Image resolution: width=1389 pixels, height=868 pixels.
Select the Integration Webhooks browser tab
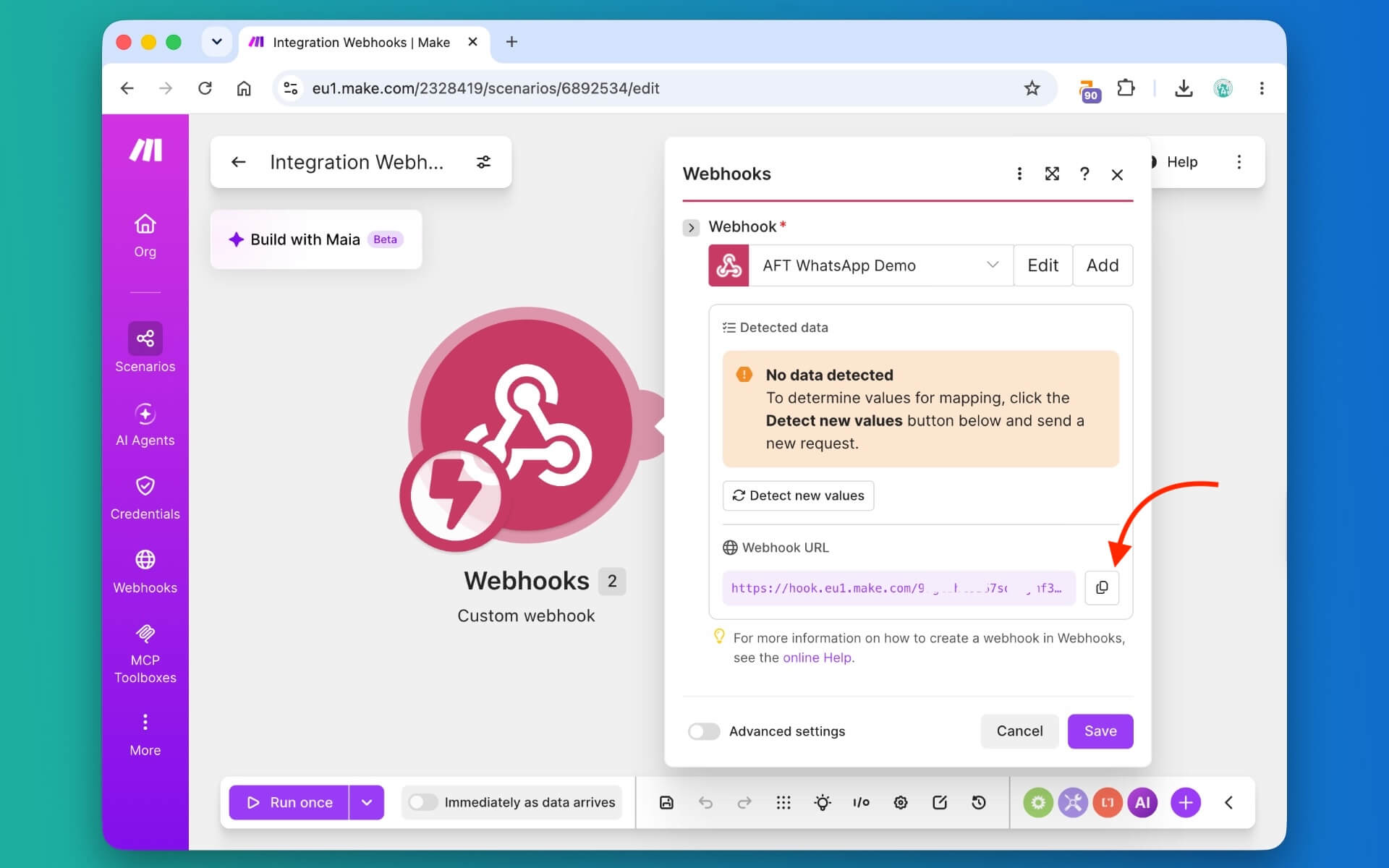(364, 43)
